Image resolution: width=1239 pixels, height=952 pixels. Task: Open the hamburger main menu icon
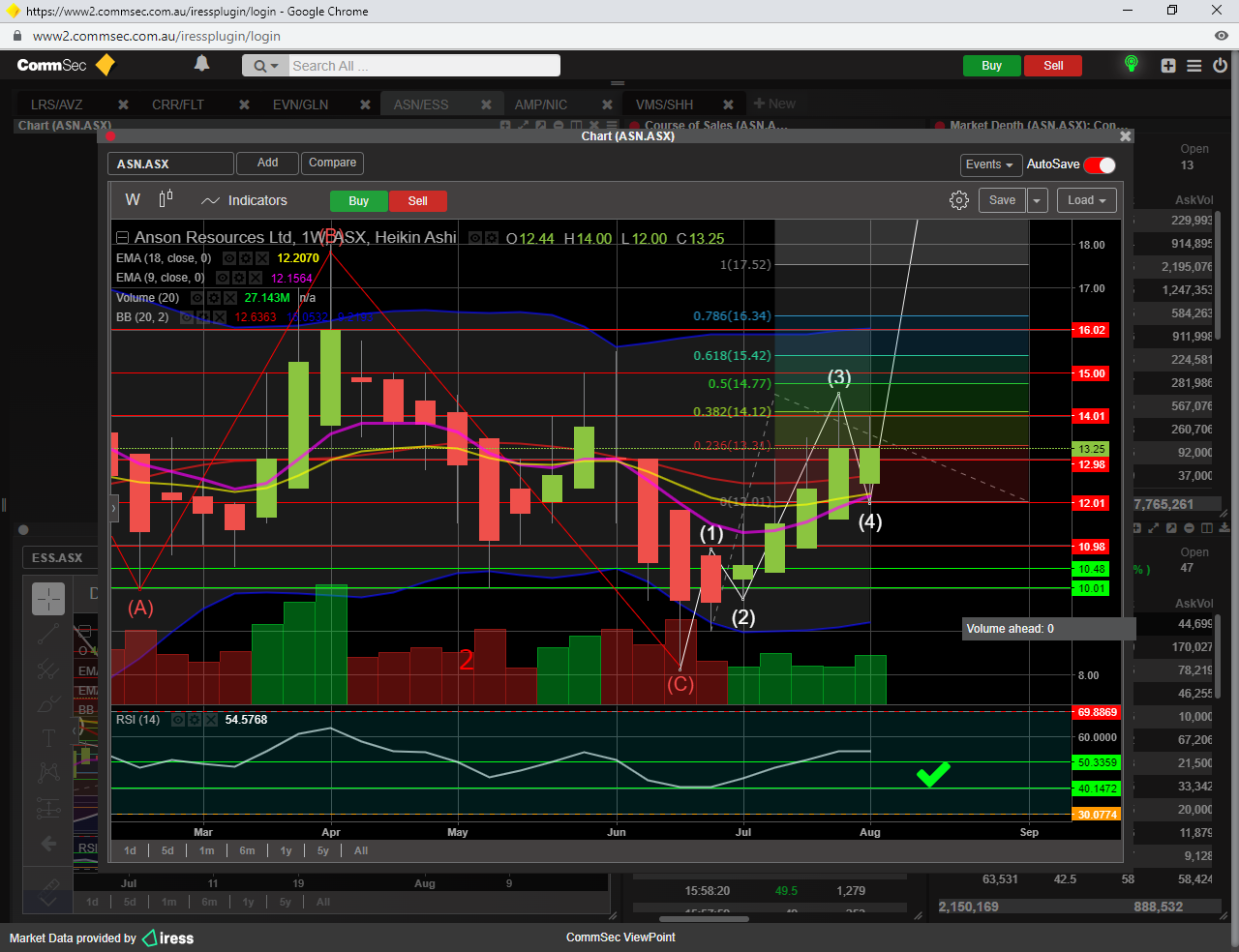[1194, 66]
